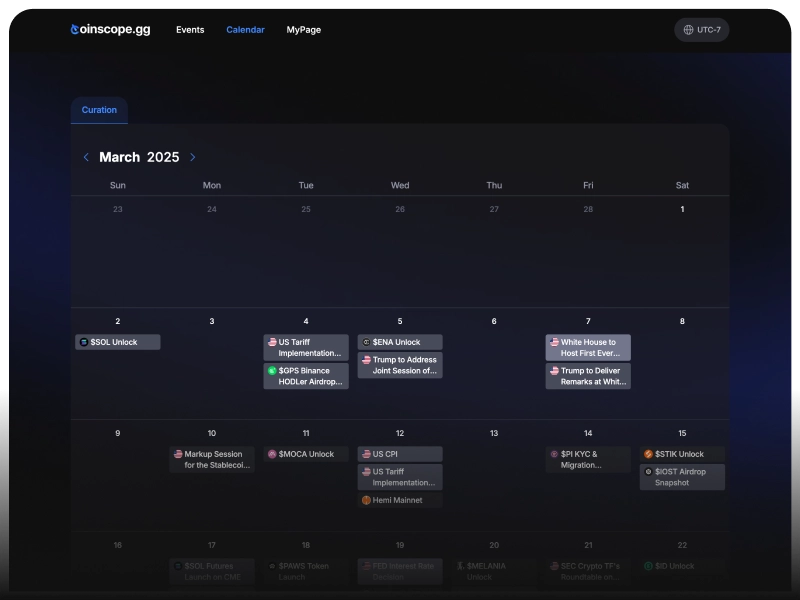Click flag icon on White House event
The image size is (800, 600).
(x=554, y=342)
